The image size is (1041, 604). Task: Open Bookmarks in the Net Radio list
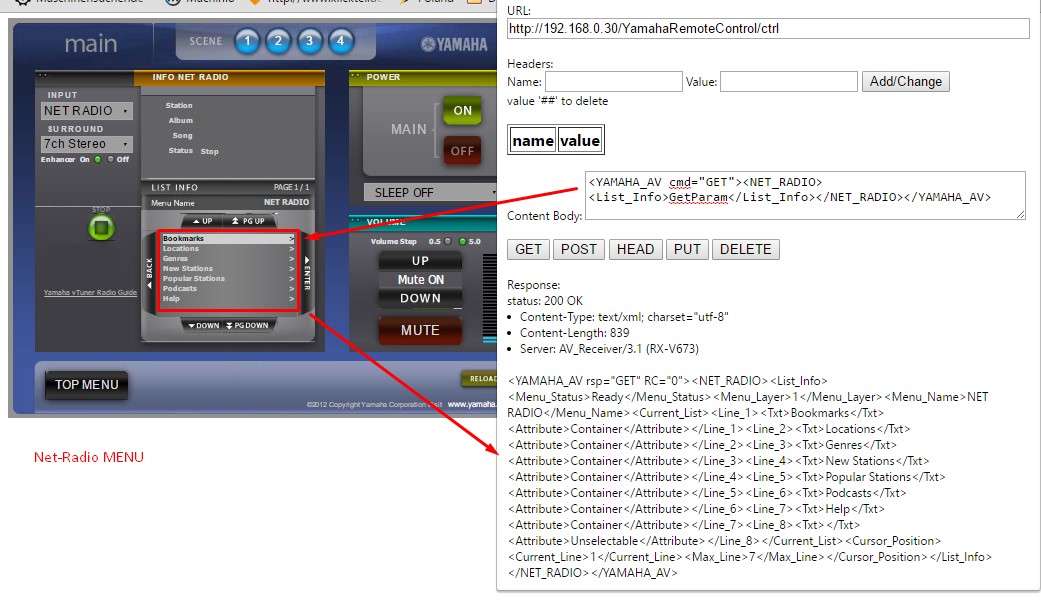coord(228,238)
